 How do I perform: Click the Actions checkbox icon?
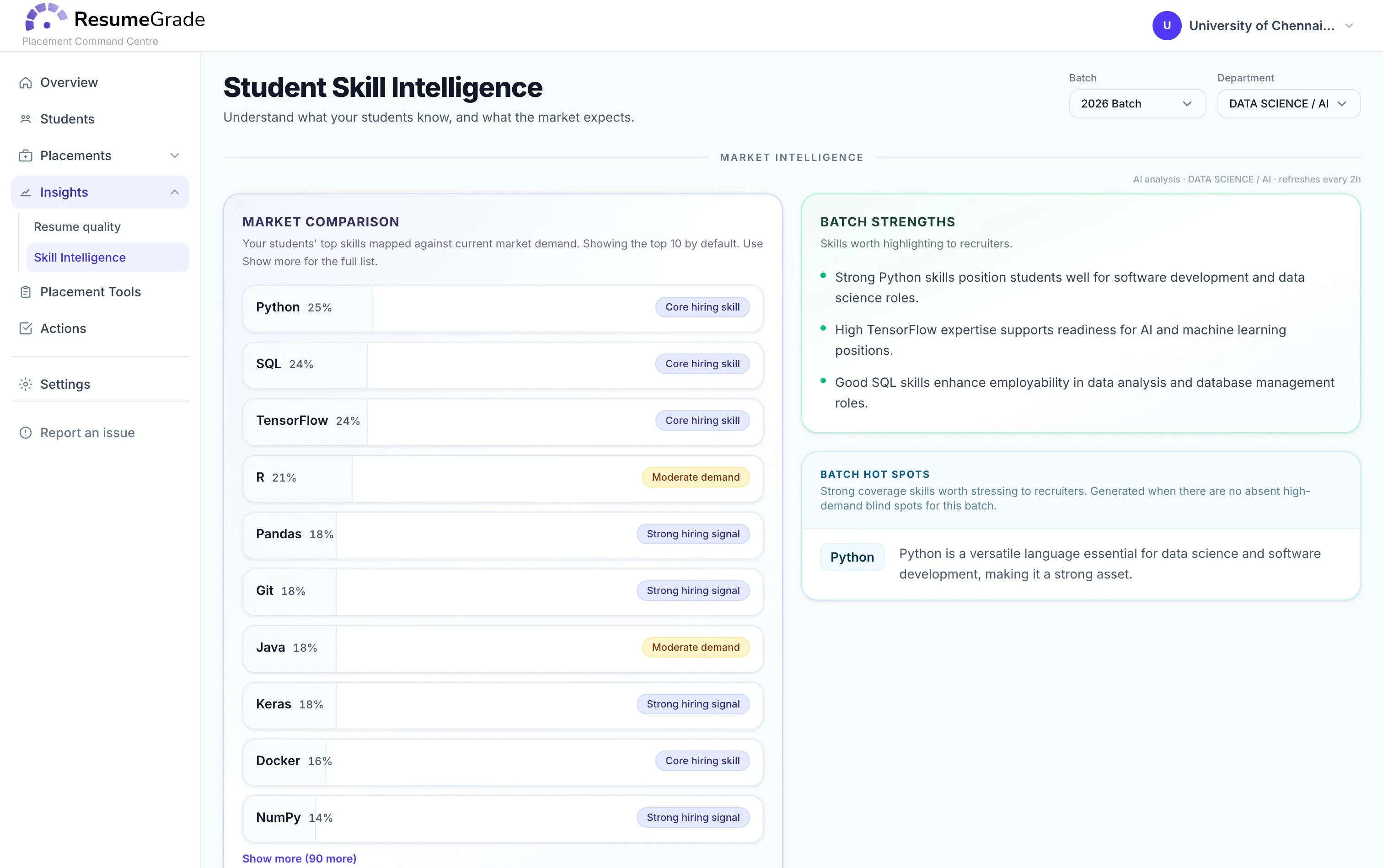25,328
